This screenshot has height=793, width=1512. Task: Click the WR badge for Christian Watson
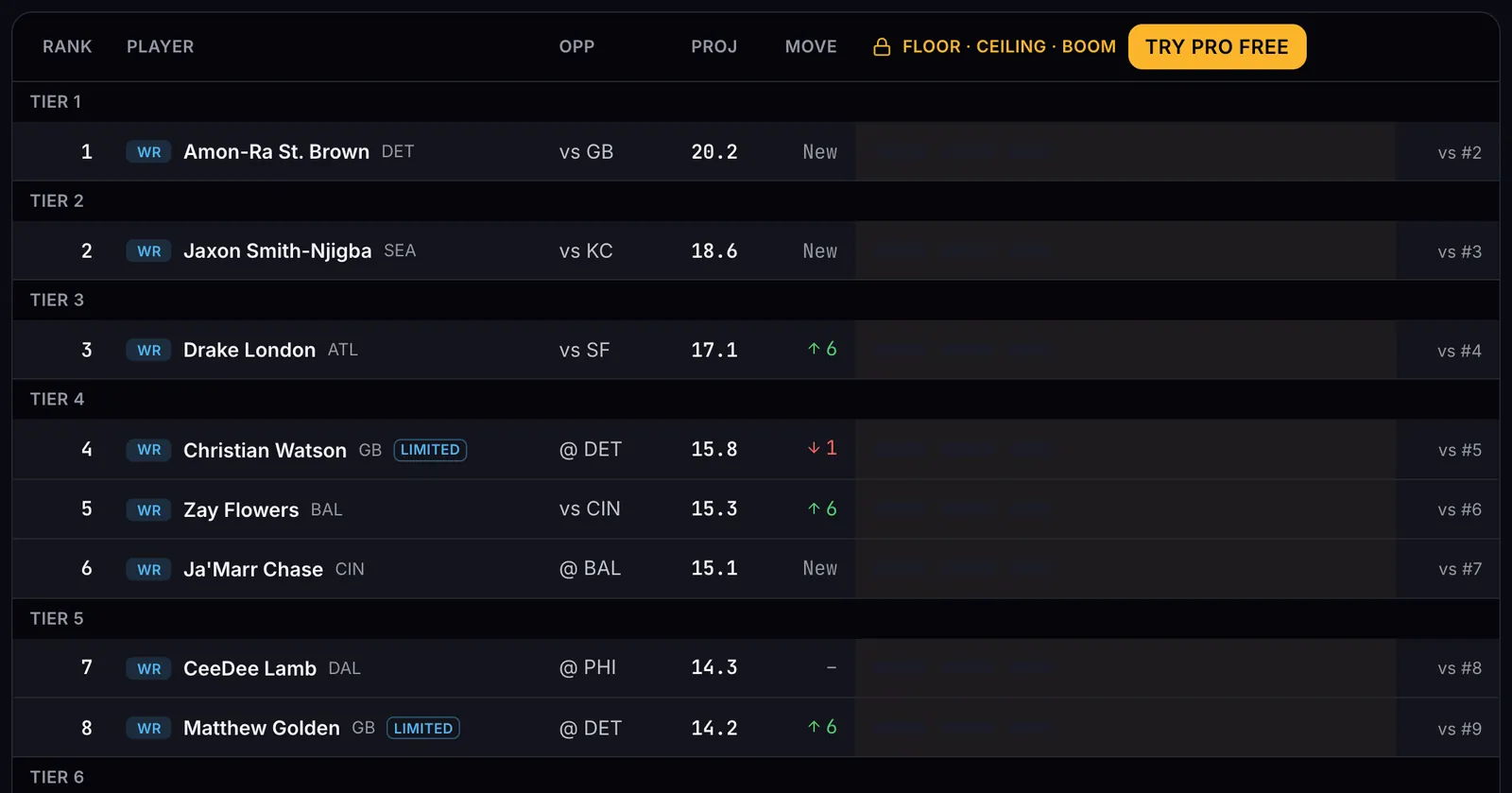click(148, 450)
